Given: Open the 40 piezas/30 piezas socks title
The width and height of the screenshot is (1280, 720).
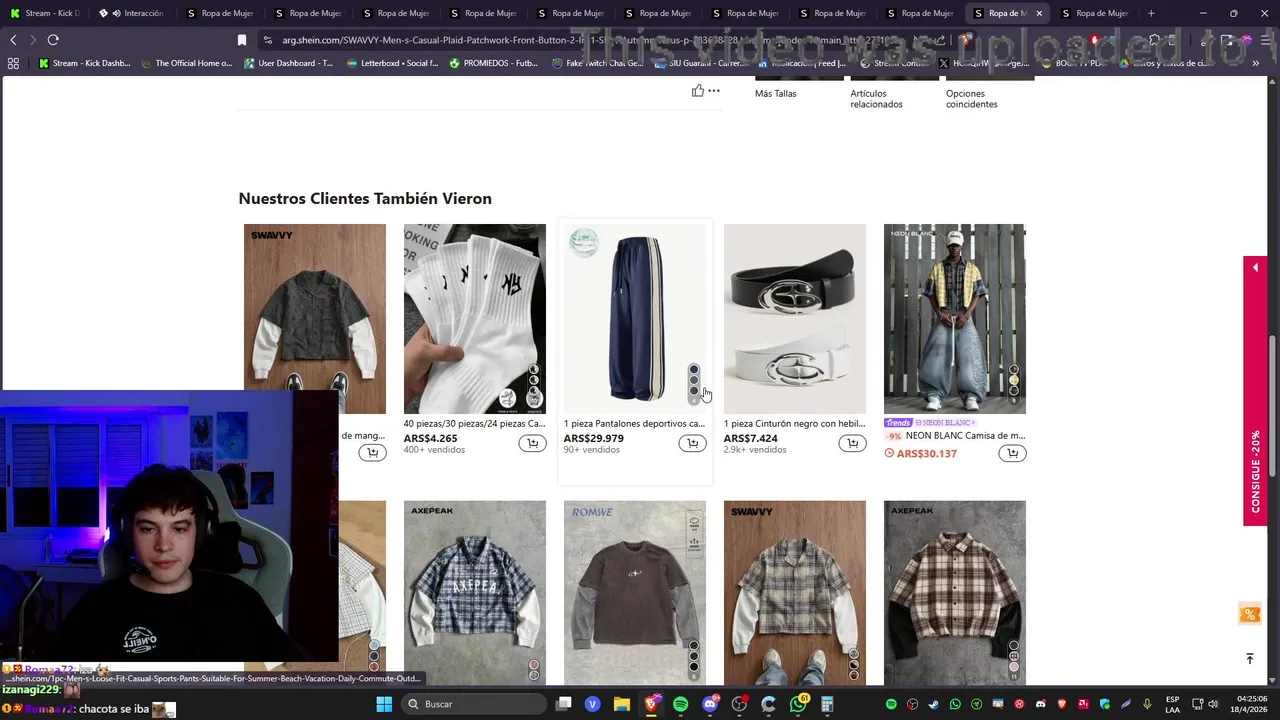Looking at the screenshot, I should tap(474, 424).
